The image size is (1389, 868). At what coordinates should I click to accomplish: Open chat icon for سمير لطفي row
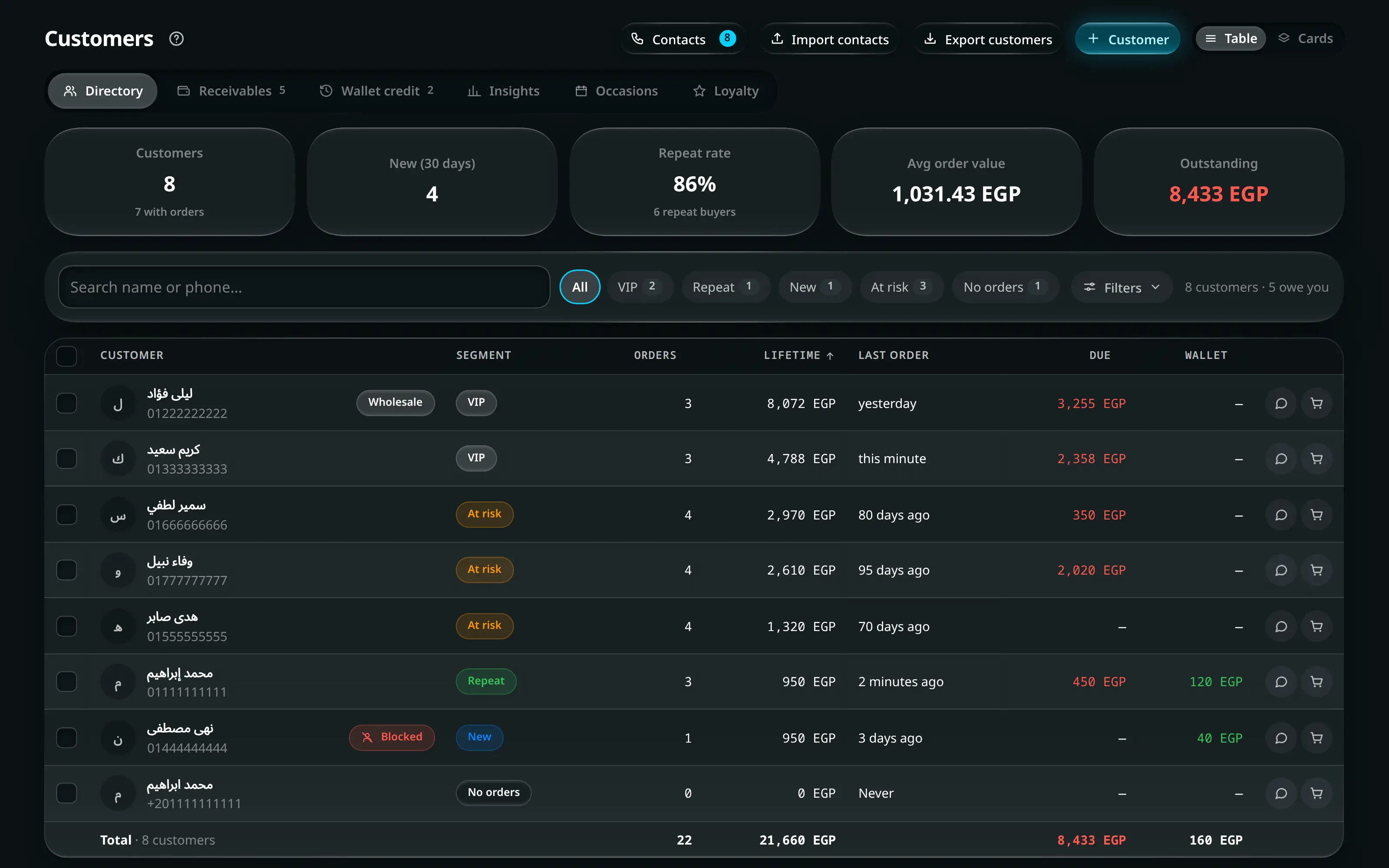pyautogui.click(x=1280, y=515)
